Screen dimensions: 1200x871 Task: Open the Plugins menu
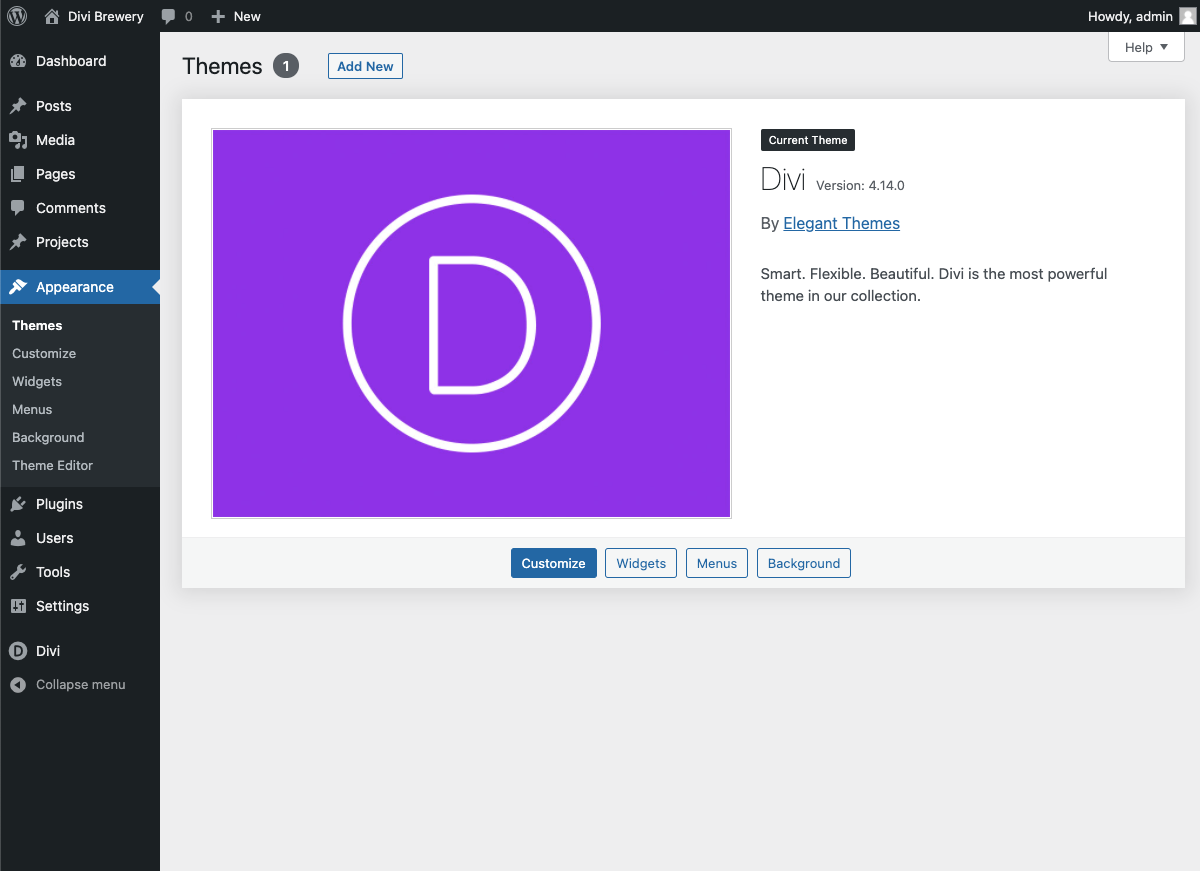tap(80, 504)
